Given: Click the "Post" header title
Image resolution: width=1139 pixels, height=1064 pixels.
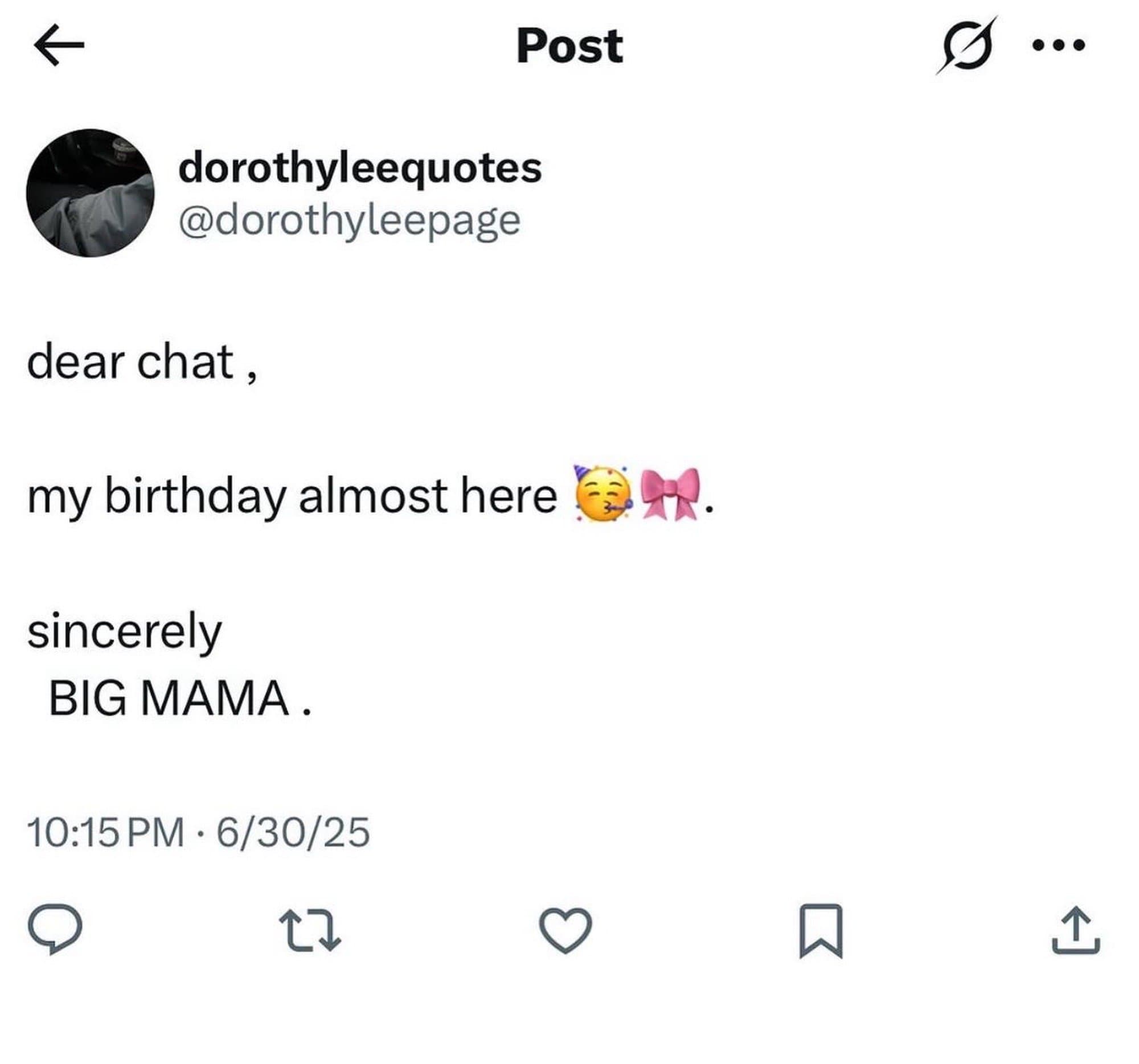Looking at the screenshot, I should tap(569, 46).
